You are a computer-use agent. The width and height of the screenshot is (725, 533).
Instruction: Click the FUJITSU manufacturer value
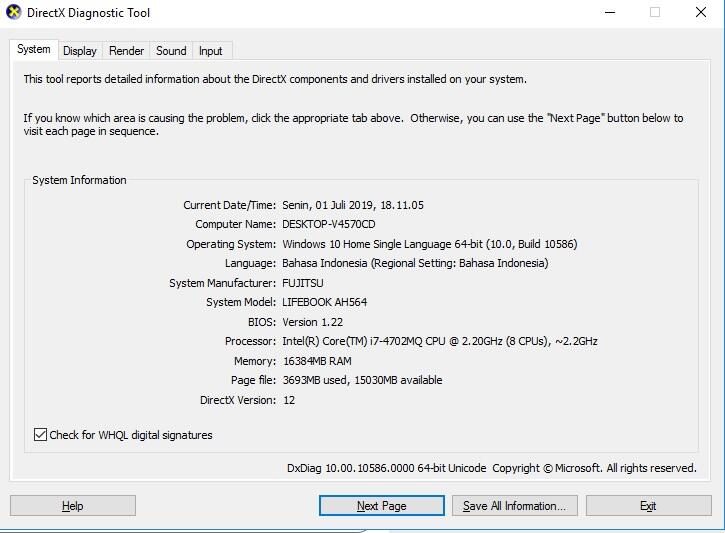[x=303, y=283]
